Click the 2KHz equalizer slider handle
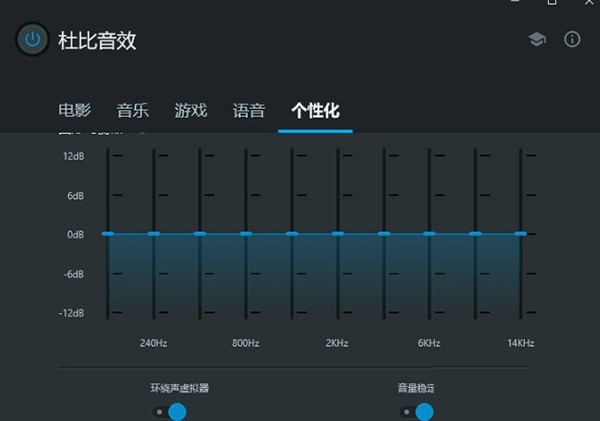This screenshot has width=600, height=421. [338, 233]
